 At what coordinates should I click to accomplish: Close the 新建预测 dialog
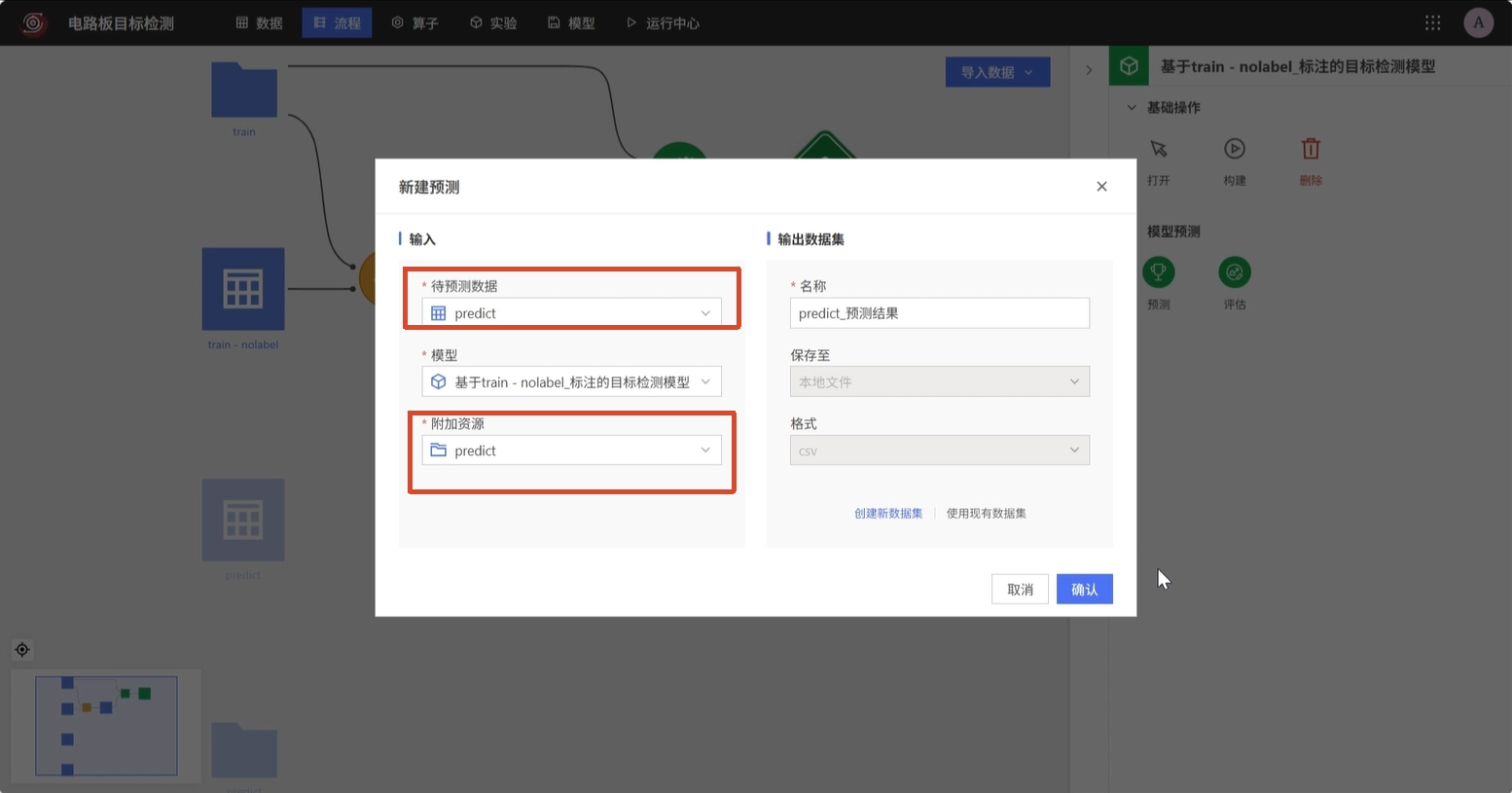tap(1101, 186)
